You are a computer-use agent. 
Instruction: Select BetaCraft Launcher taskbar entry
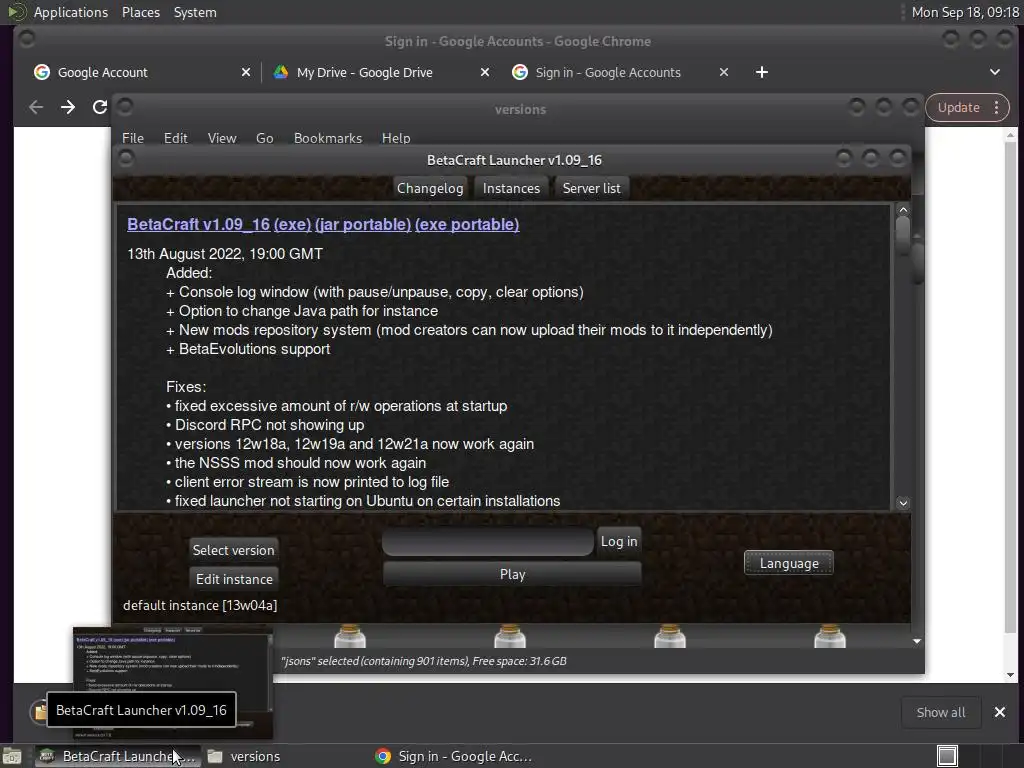116,756
